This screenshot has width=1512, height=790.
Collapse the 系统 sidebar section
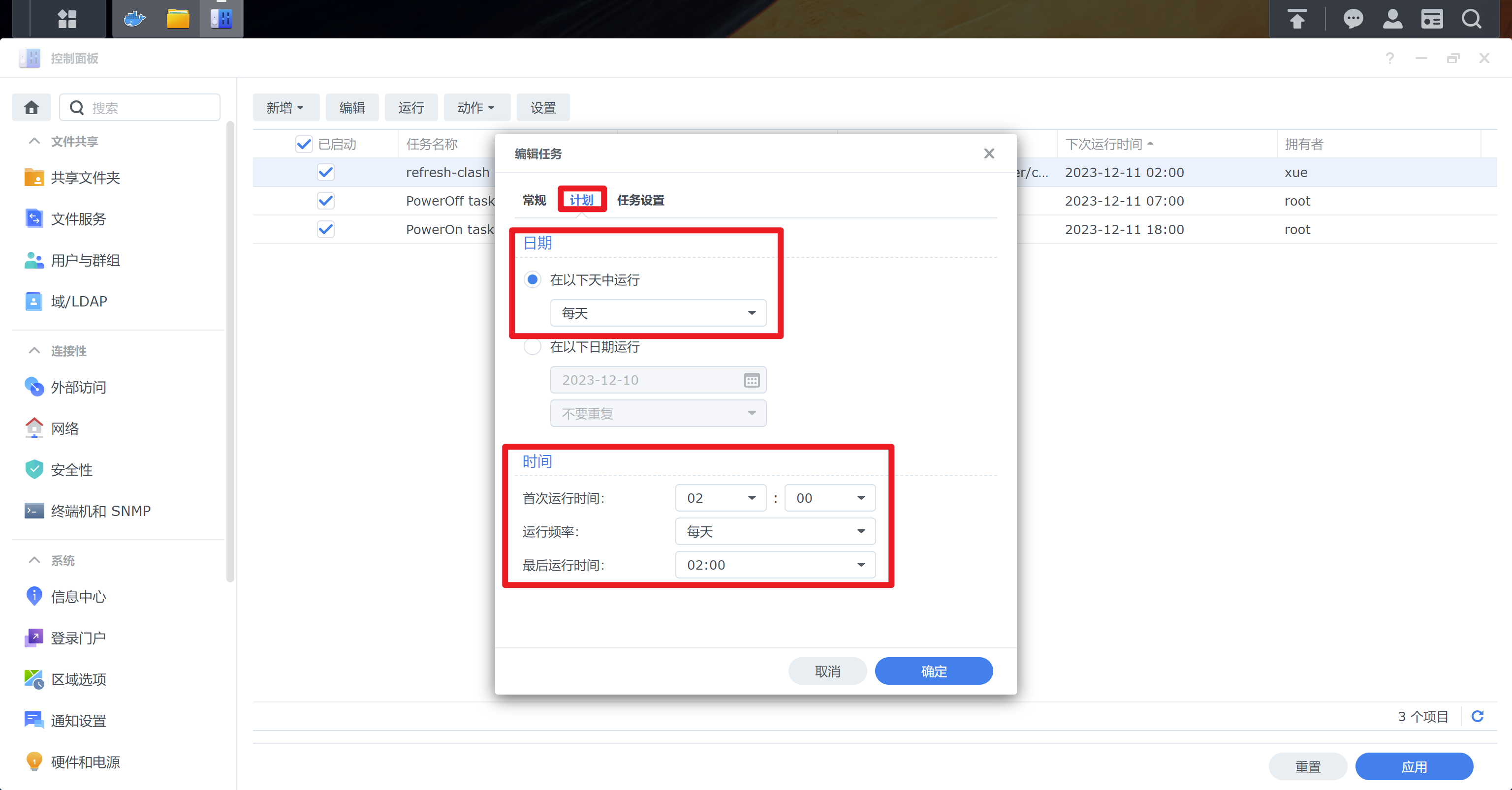point(34,560)
